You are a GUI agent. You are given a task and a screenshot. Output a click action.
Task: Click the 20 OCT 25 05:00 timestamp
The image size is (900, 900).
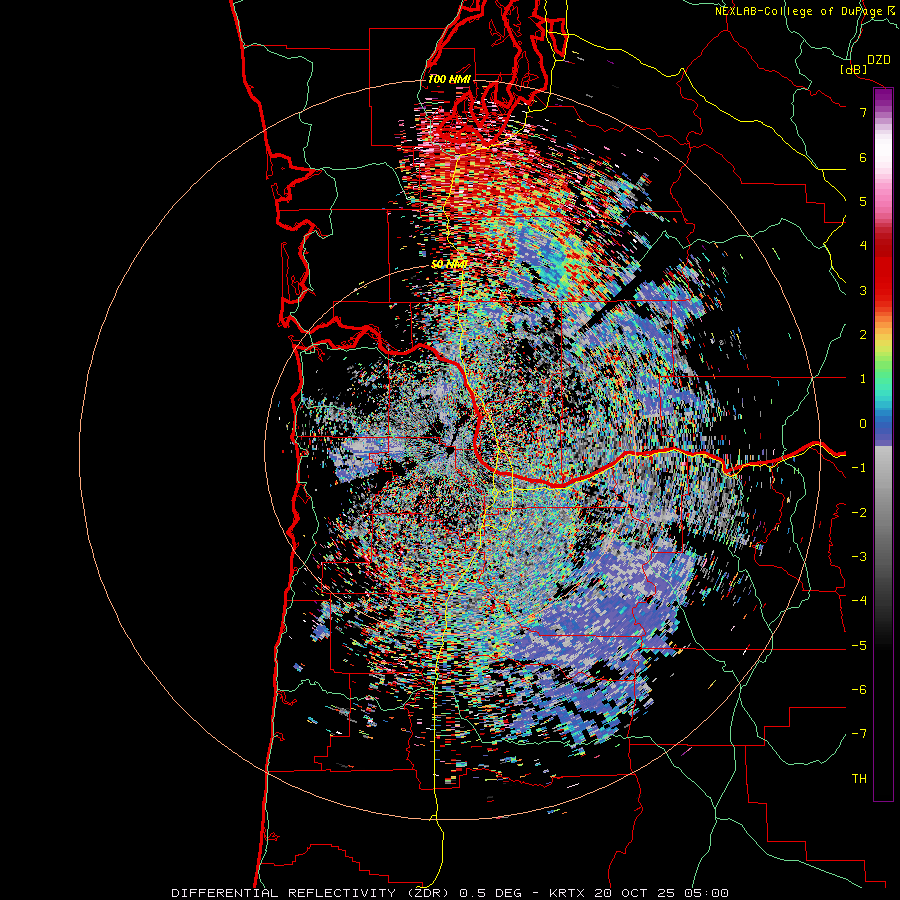663,893
